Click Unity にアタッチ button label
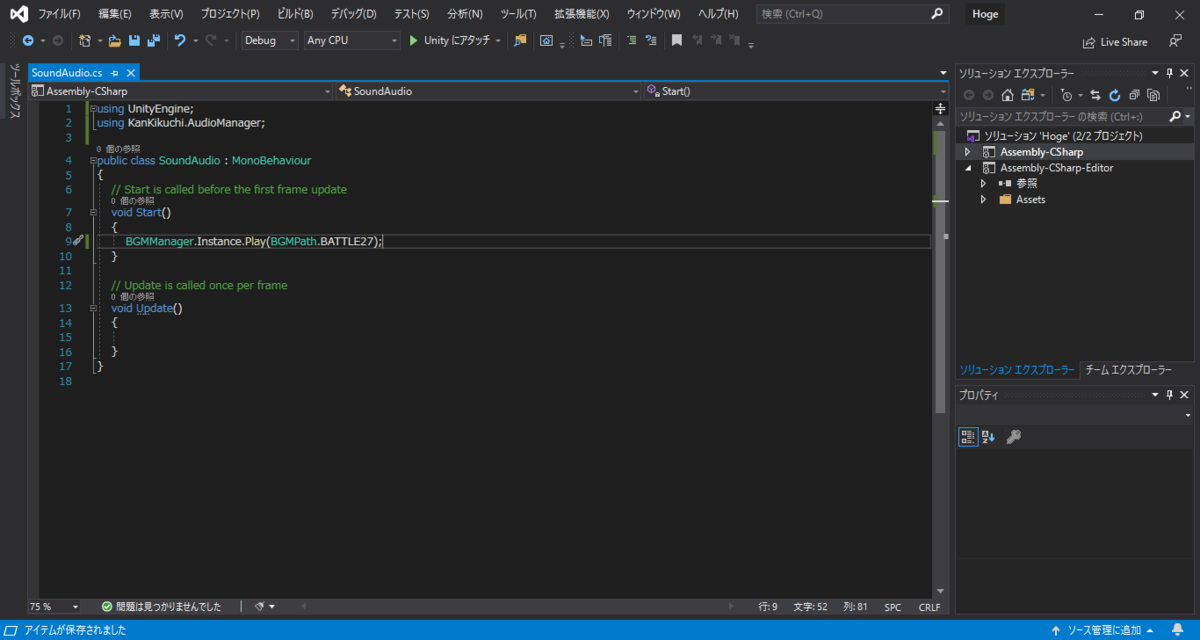Screen dimensions: 1200x640 (x=457, y=41)
